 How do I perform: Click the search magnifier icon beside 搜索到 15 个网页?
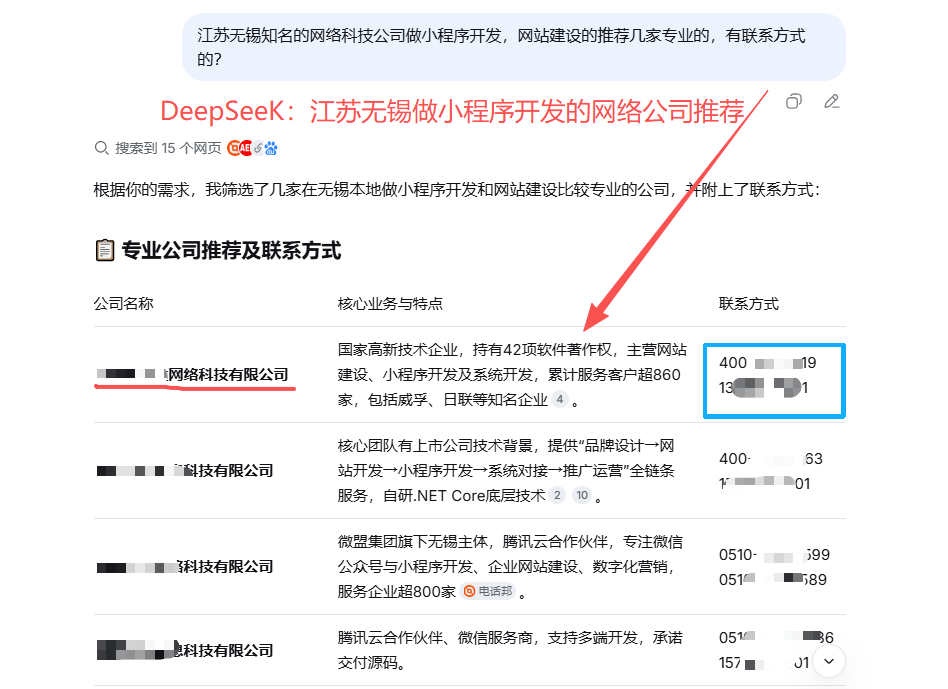(101, 148)
